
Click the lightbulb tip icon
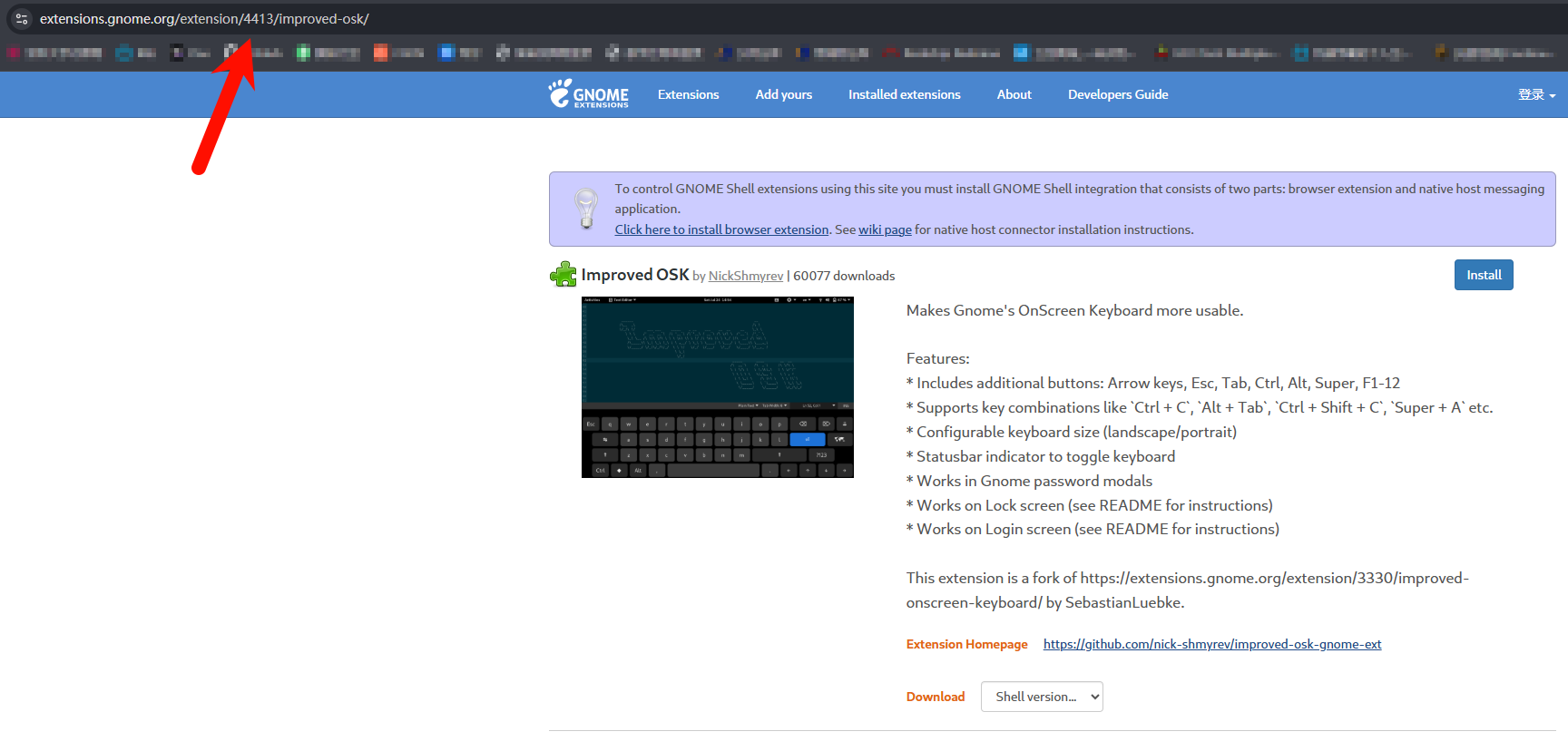tap(586, 209)
